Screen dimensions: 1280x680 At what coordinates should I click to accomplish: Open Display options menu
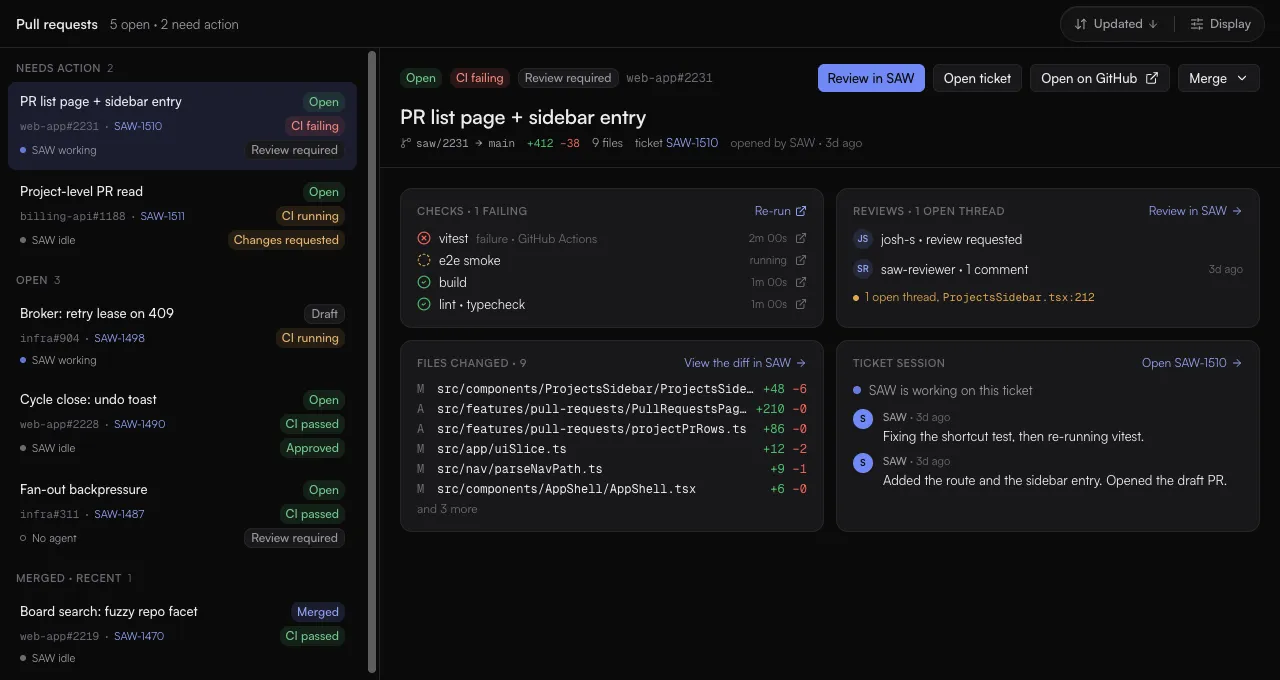click(x=1220, y=24)
